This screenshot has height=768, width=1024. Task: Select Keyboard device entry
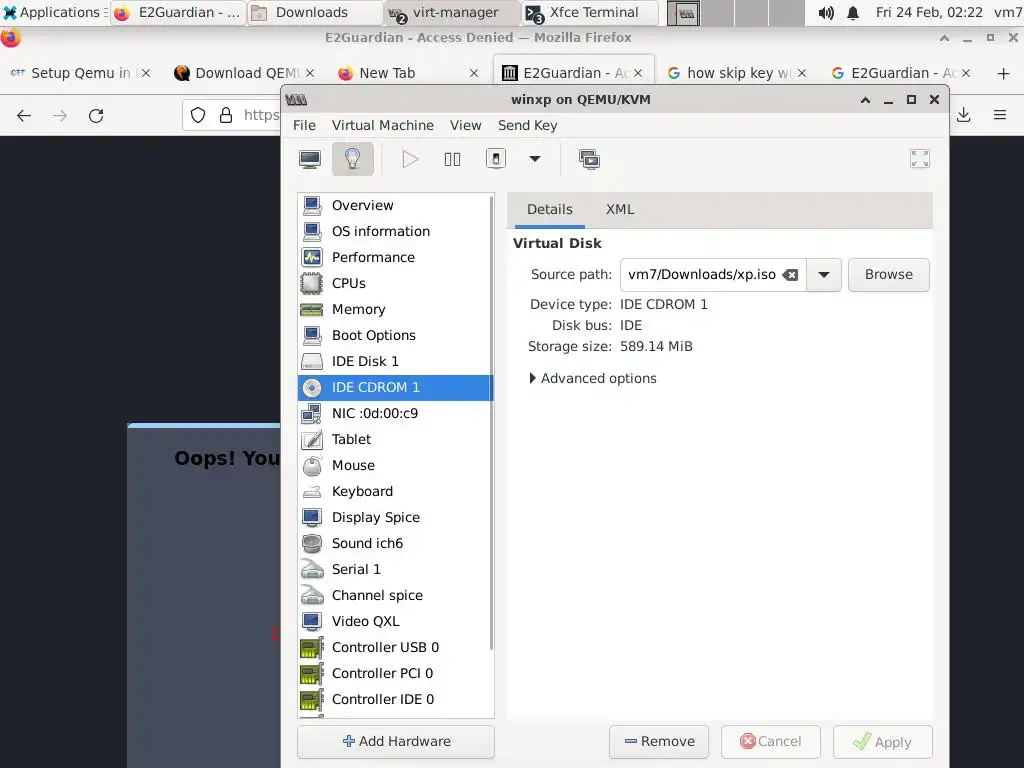395,491
